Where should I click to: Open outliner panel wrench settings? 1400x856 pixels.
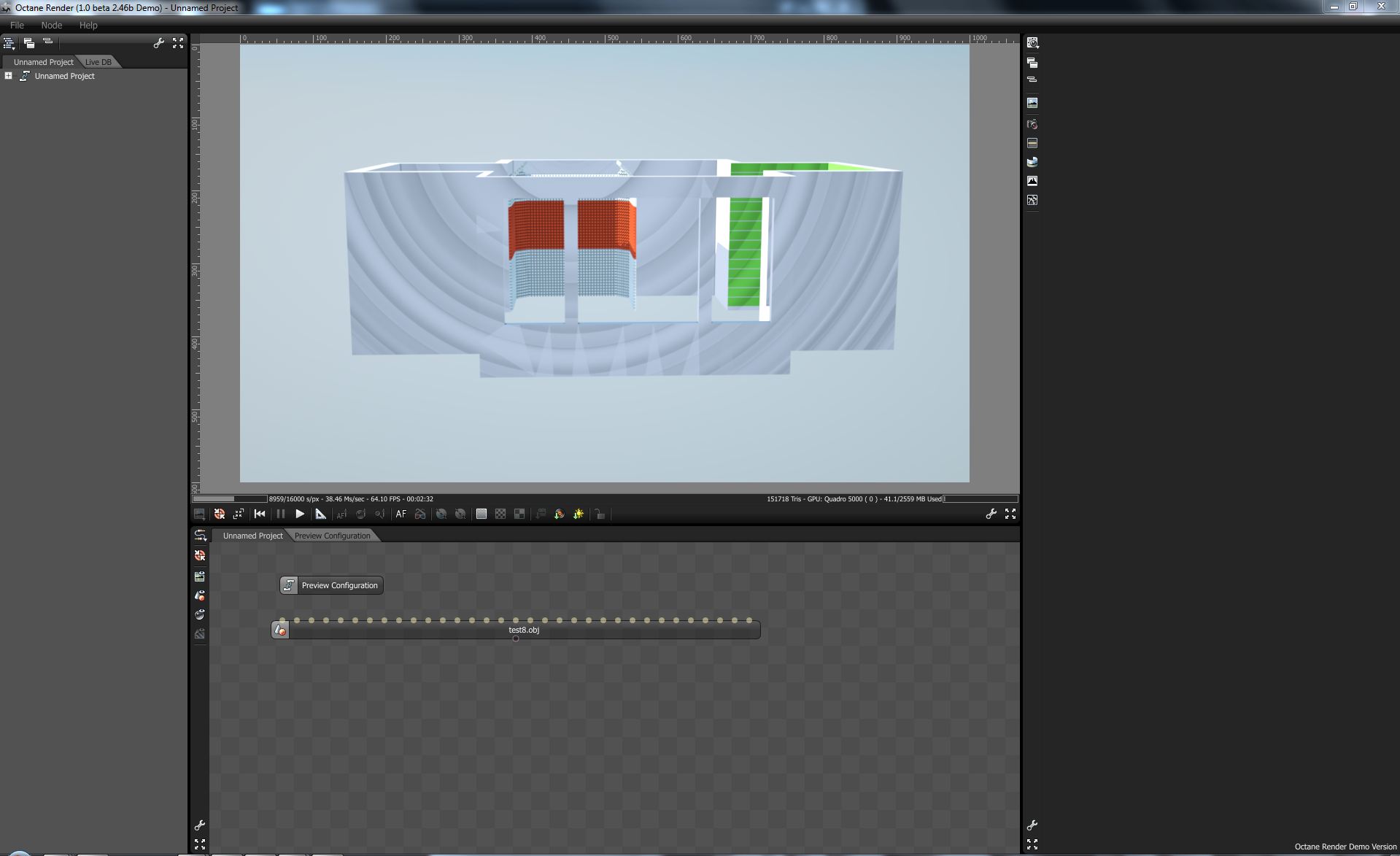pyautogui.click(x=158, y=44)
